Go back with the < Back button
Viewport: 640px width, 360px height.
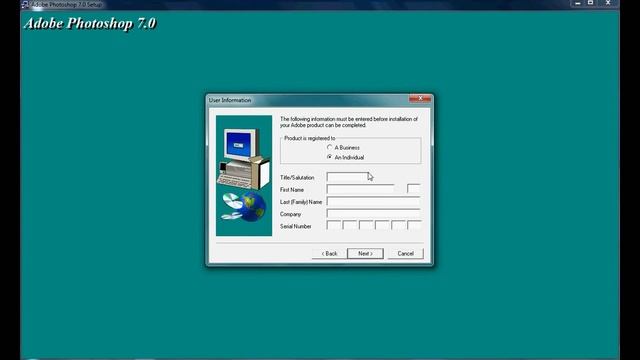click(x=329, y=253)
